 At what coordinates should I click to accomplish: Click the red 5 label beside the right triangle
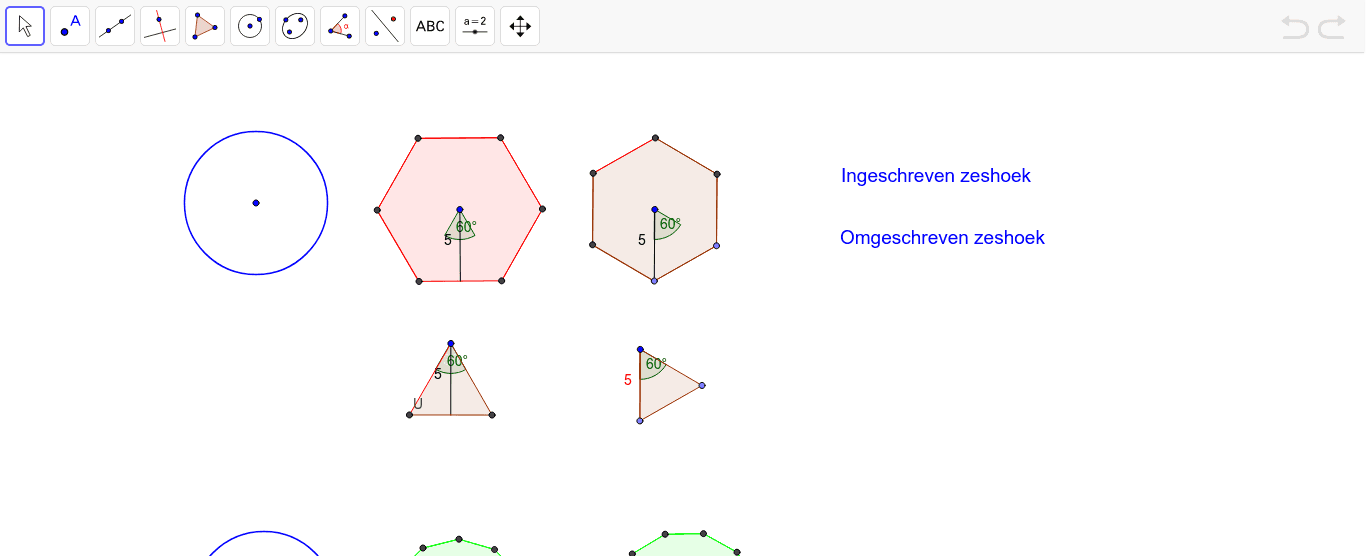(628, 380)
